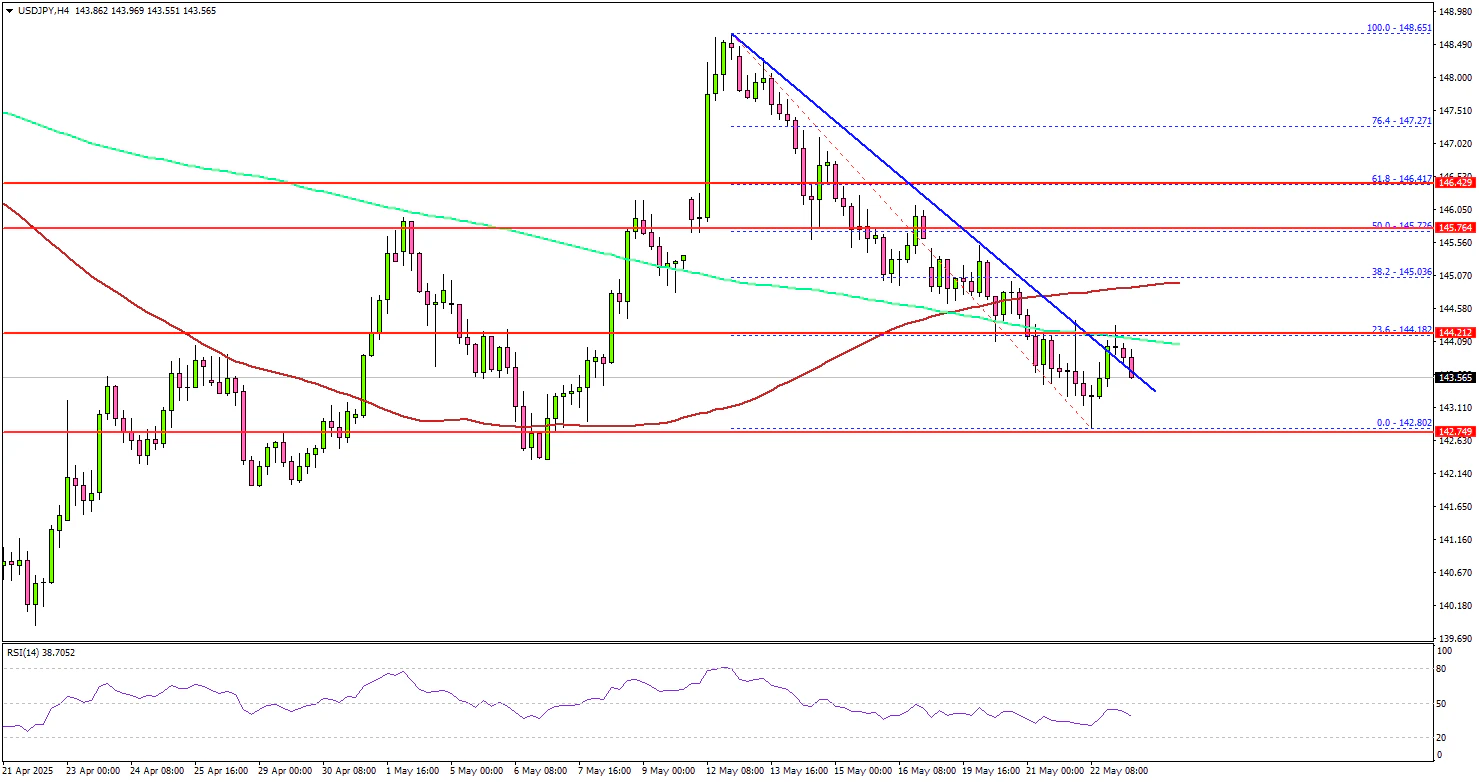Select the red 144.212 price level tag
Image resolution: width=1479 pixels, height=782 pixels.
(x=1455, y=332)
